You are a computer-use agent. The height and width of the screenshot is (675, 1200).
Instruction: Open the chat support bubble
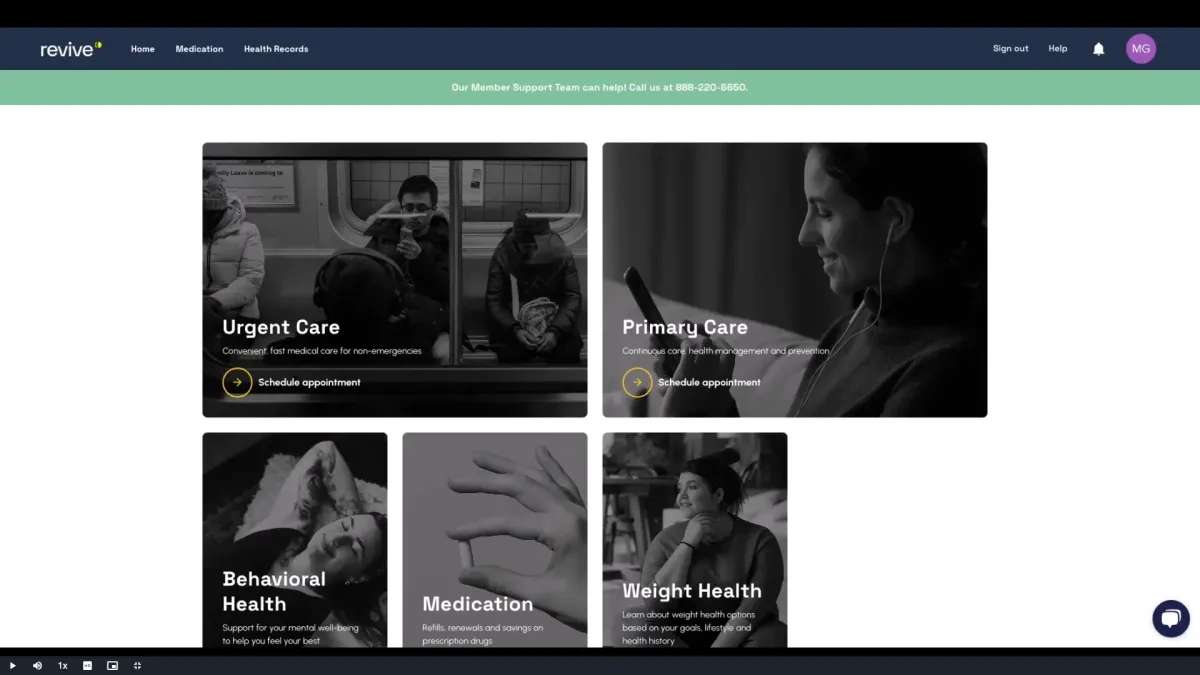click(x=1171, y=618)
